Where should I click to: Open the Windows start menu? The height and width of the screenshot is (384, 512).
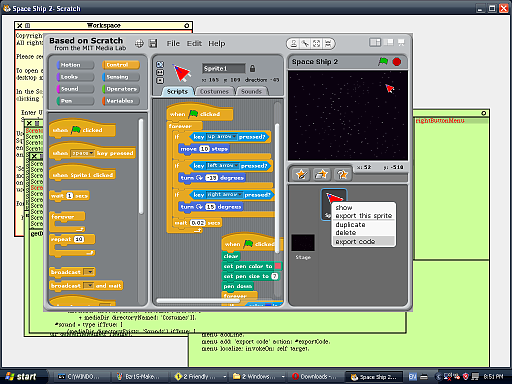(21, 377)
